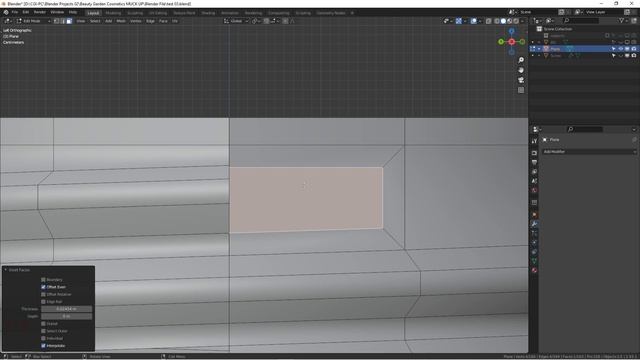Open the Add menu in viewport header
The width and height of the screenshot is (640, 360).
[x=109, y=21]
